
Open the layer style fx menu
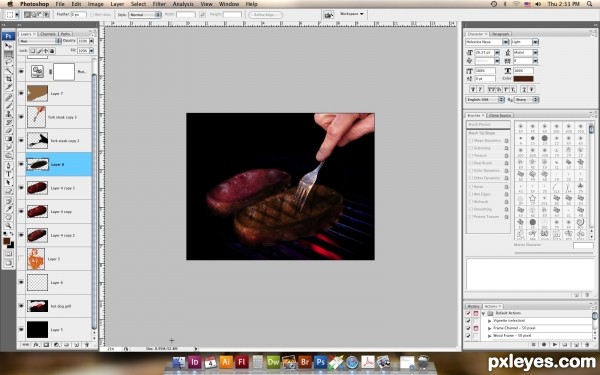pyautogui.click(x=36, y=345)
